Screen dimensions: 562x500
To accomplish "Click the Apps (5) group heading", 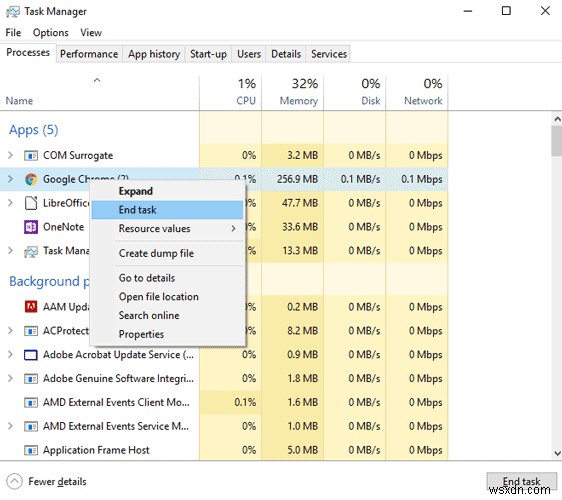I will [x=34, y=130].
